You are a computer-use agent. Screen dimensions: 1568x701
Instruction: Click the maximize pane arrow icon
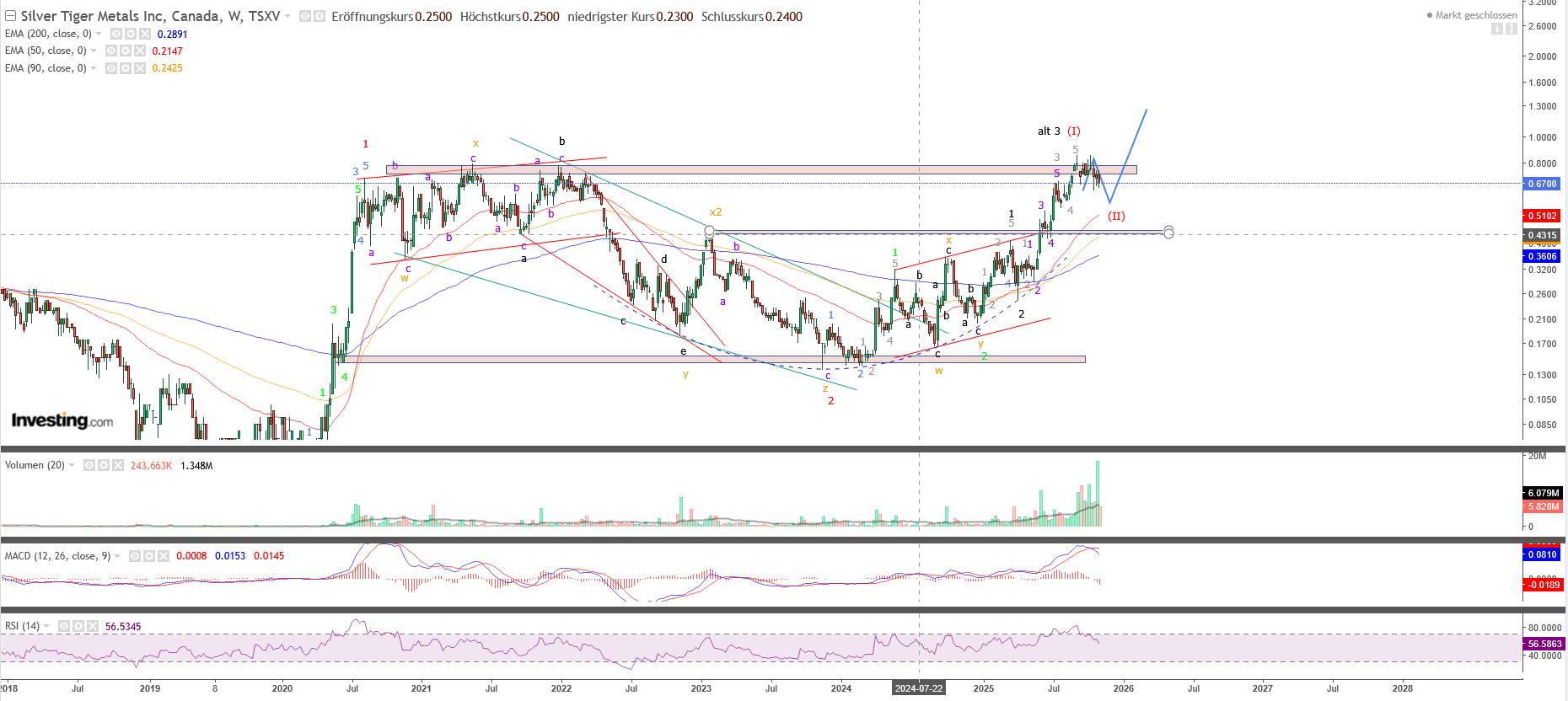click(x=1511, y=29)
